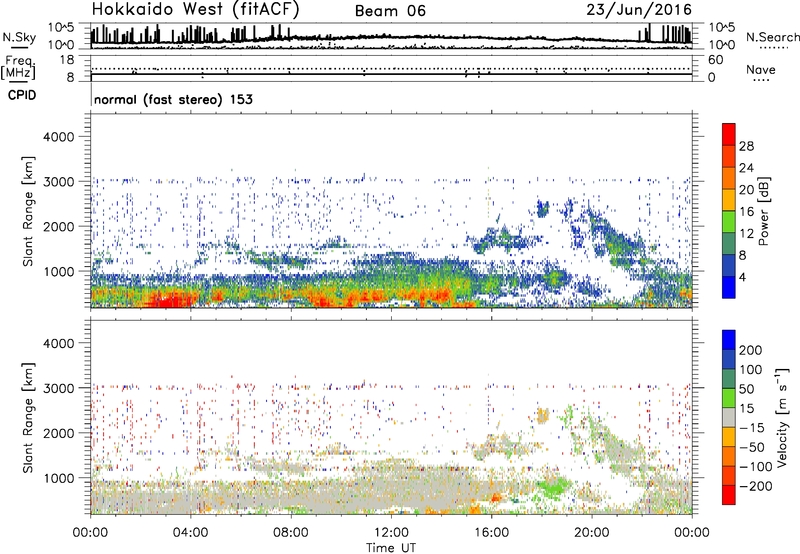Click the '16' power colorbar label
800x554 pixels.
point(746,212)
